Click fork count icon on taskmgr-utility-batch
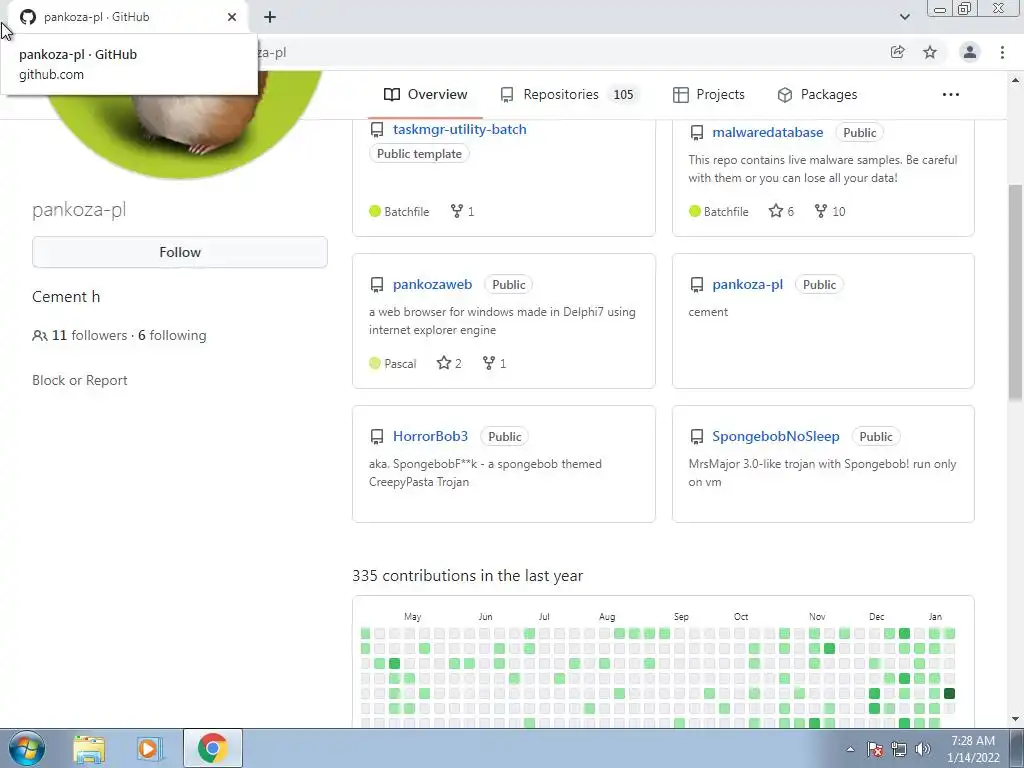The width and height of the screenshot is (1024, 768). click(456, 211)
